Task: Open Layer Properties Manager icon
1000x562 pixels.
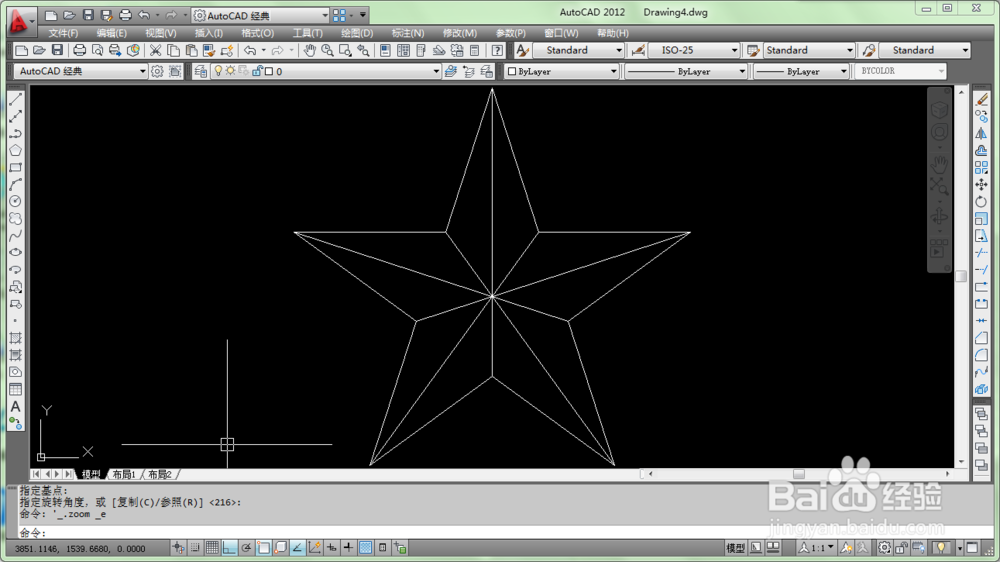Action: 200,71
